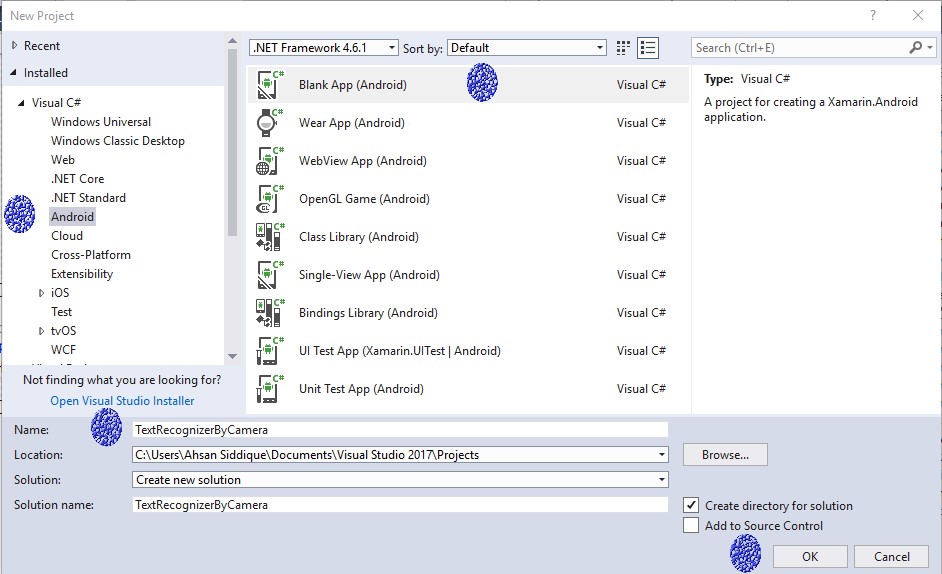The image size is (942, 574).
Task: Click the category tree scroll down arrow
Action: 232,356
